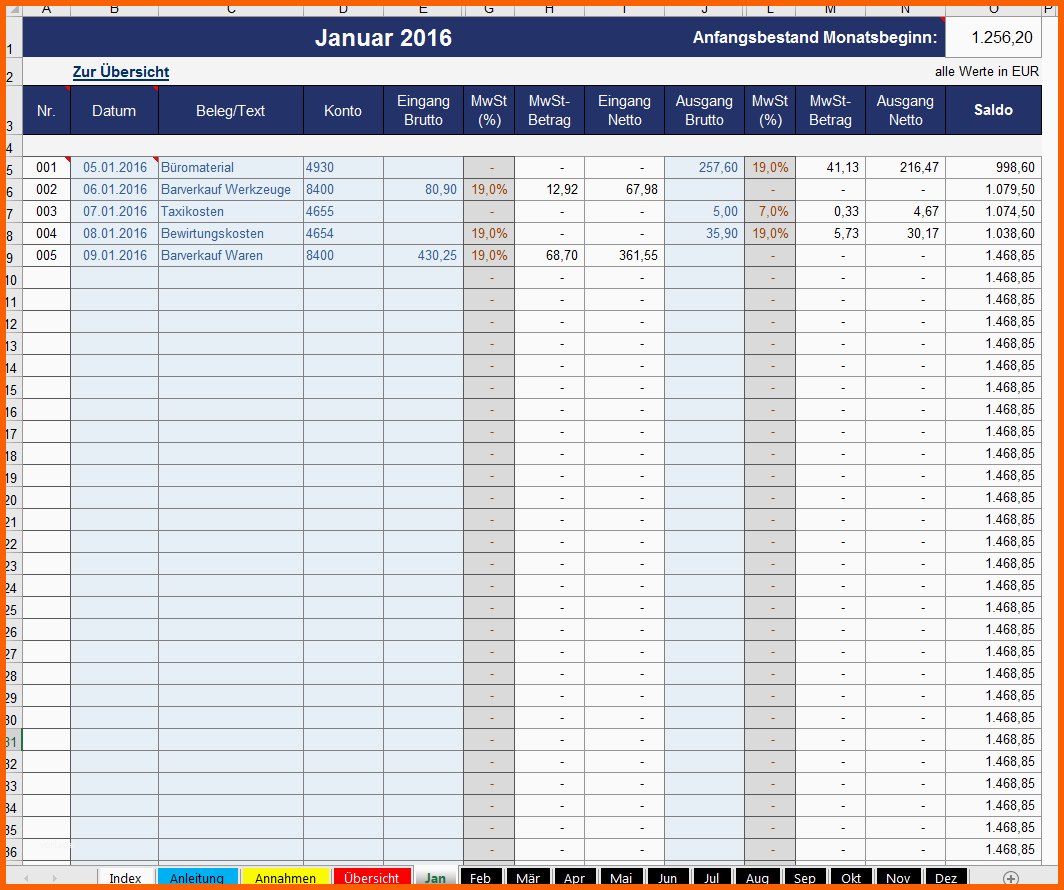The width and height of the screenshot is (1064, 890).
Task: Click the date cell 09.01.2016
Action: (114, 255)
